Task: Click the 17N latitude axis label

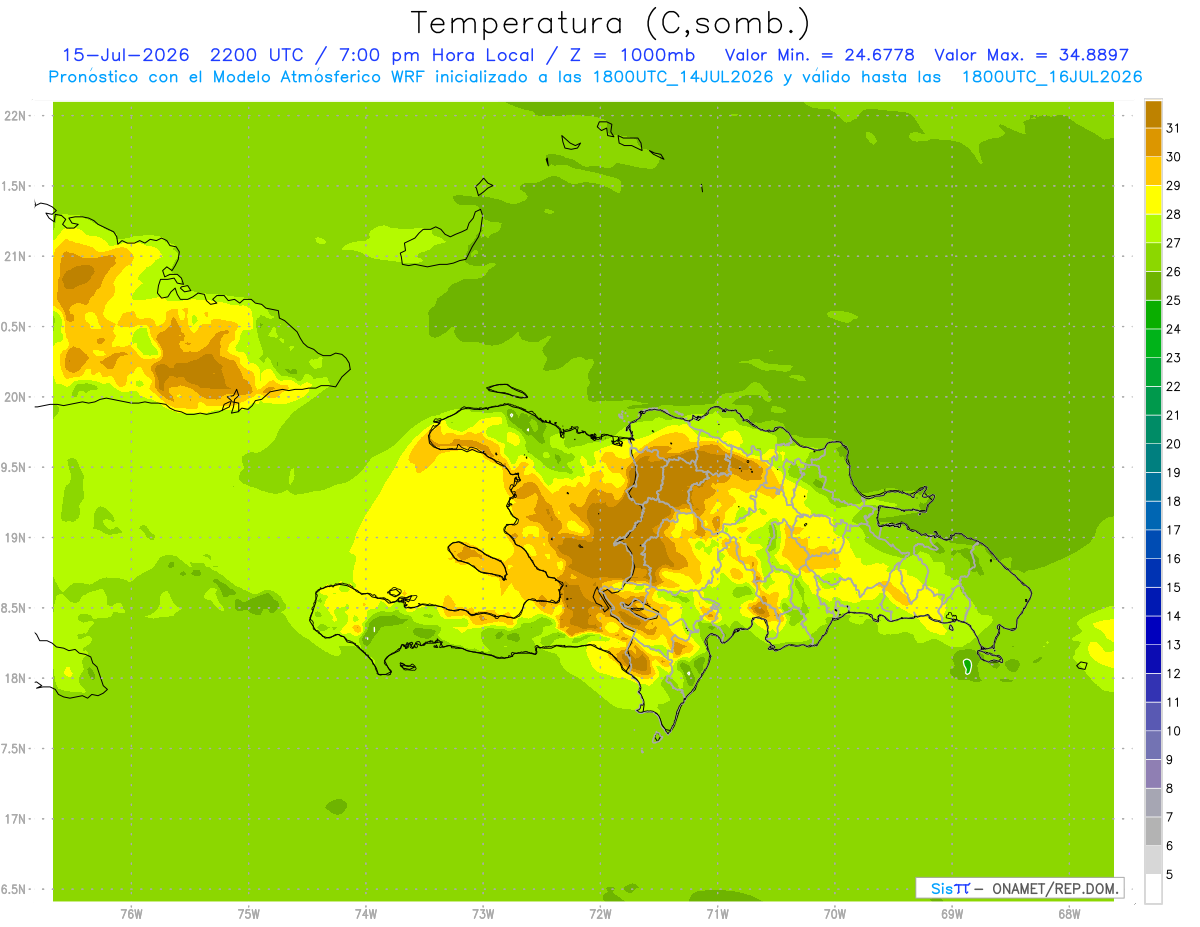Action: coord(16,819)
